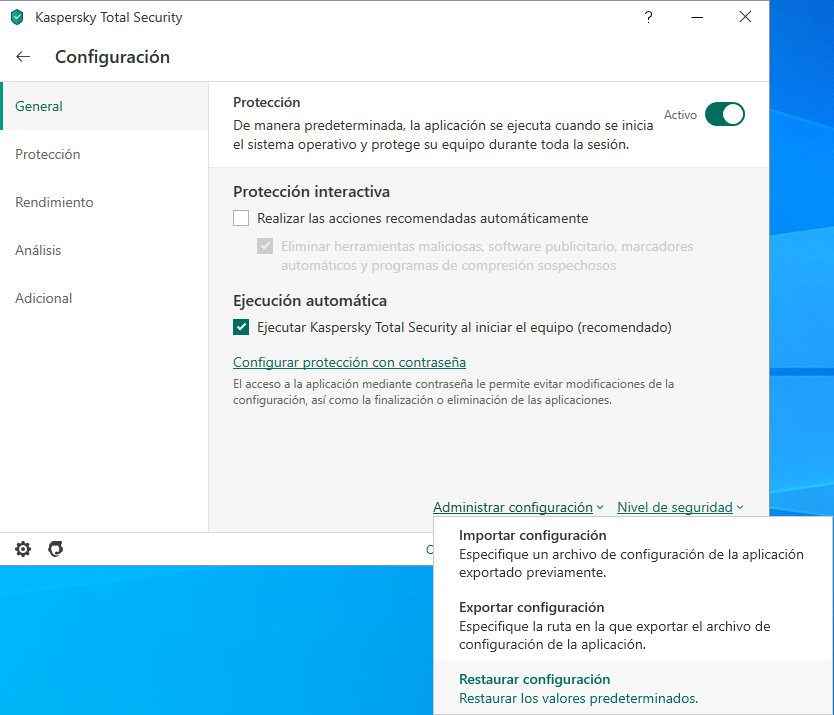834x715 pixels.
Task: Click the Configuración page title
Action: pos(112,57)
